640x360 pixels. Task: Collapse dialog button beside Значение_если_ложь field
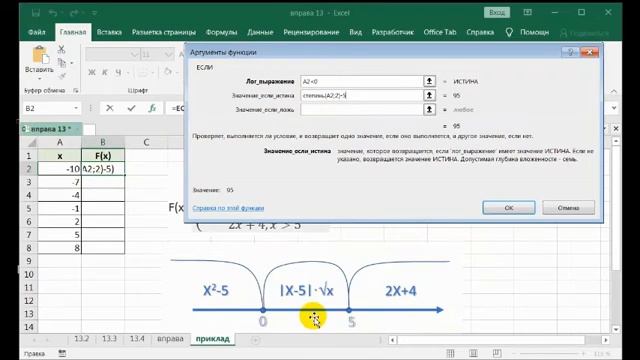click(429, 109)
